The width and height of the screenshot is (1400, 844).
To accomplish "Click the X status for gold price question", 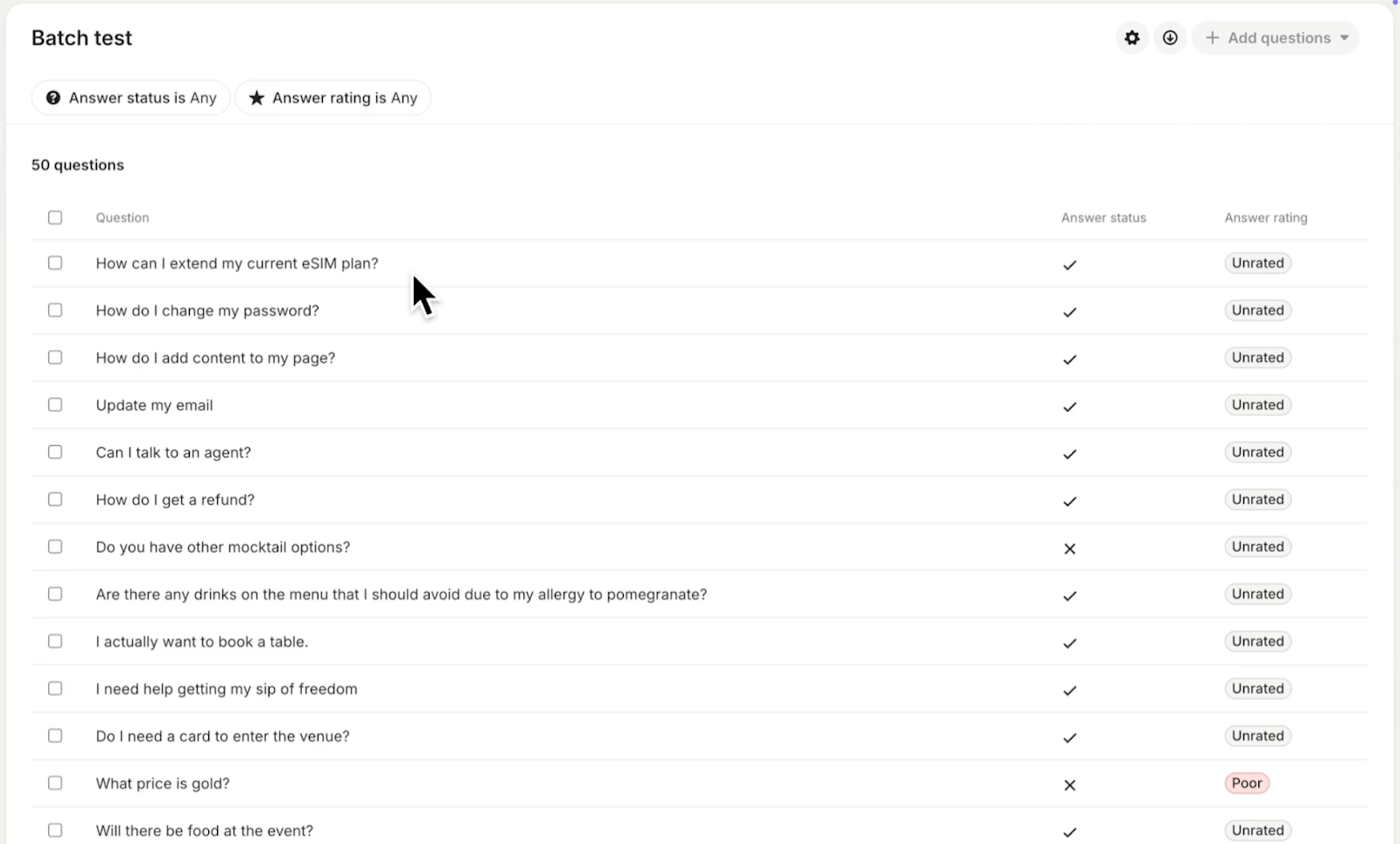I will tap(1069, 785).
